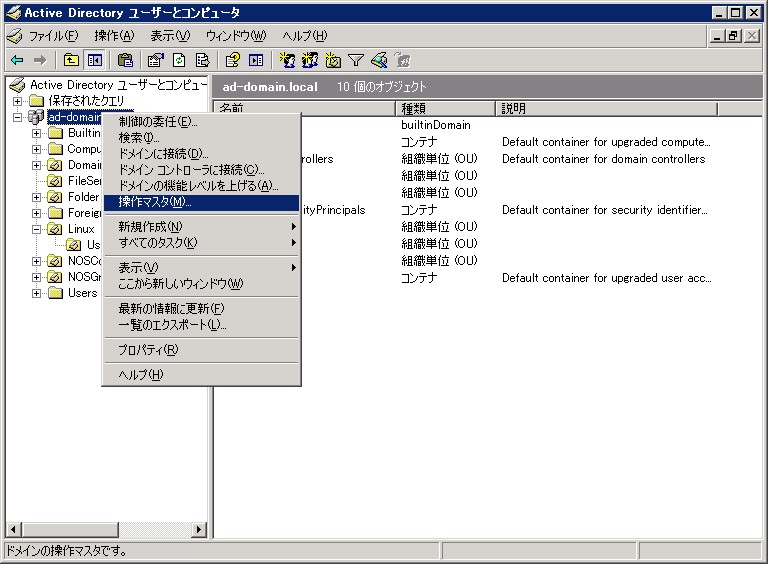Choose 制御の委任(E)... from context menu
This screenshot has width=768, height=564.
201,122
